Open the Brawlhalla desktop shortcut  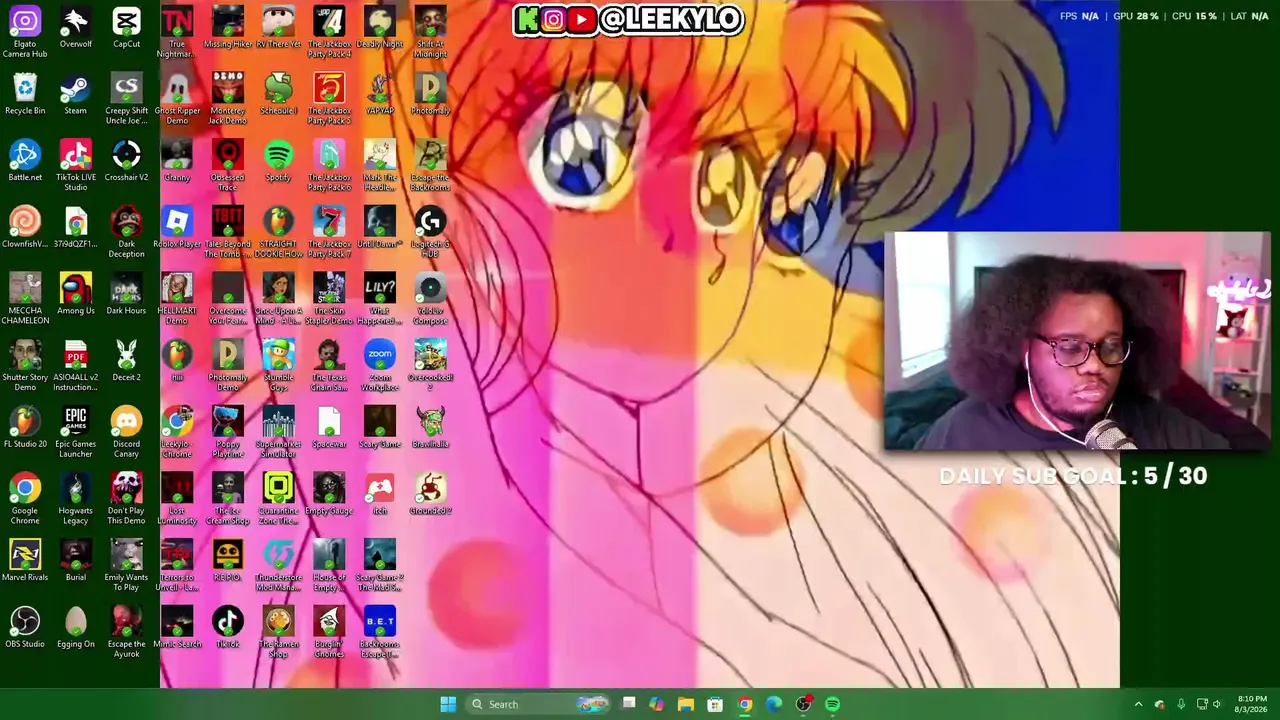coord(430,428)
